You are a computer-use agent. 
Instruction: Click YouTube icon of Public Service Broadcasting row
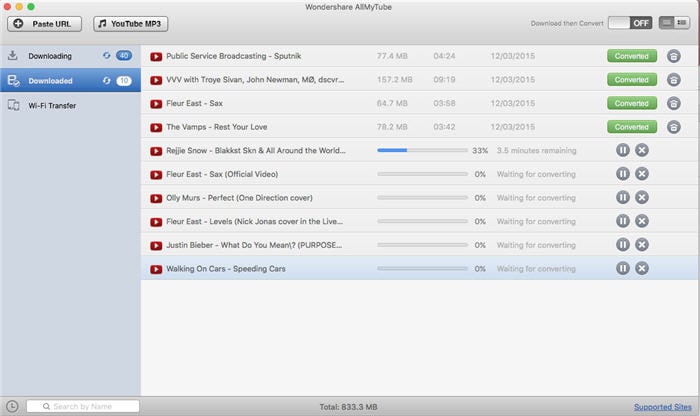click(156, 57)
